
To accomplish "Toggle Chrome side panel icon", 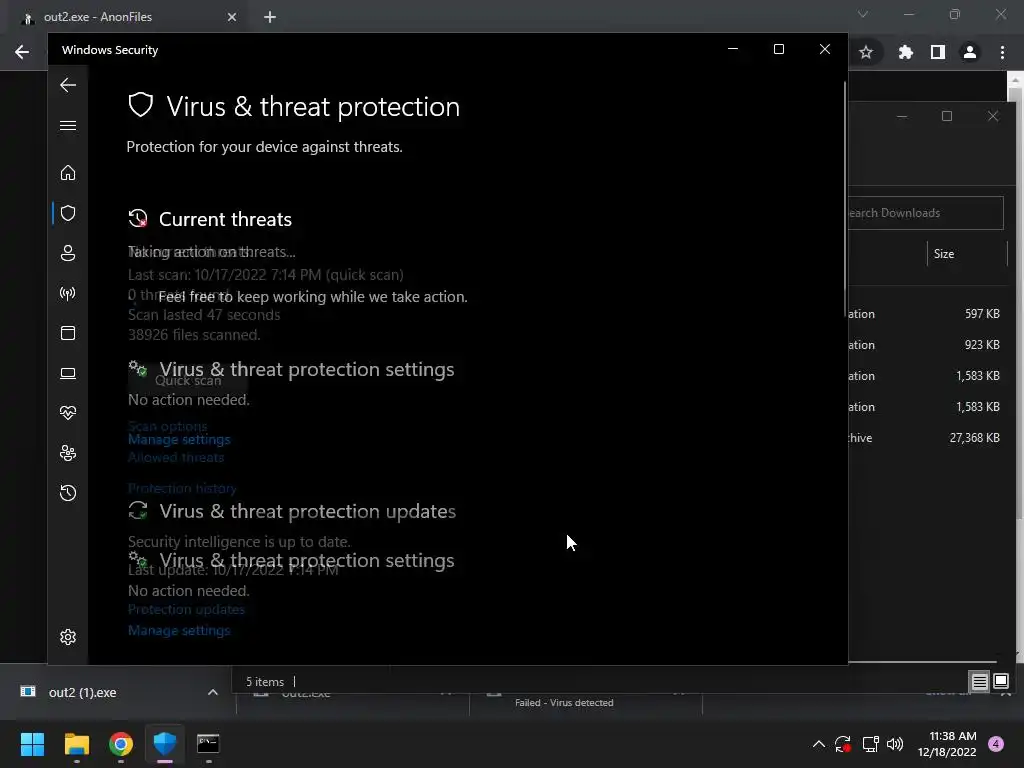I will click(x=938, y=52).
